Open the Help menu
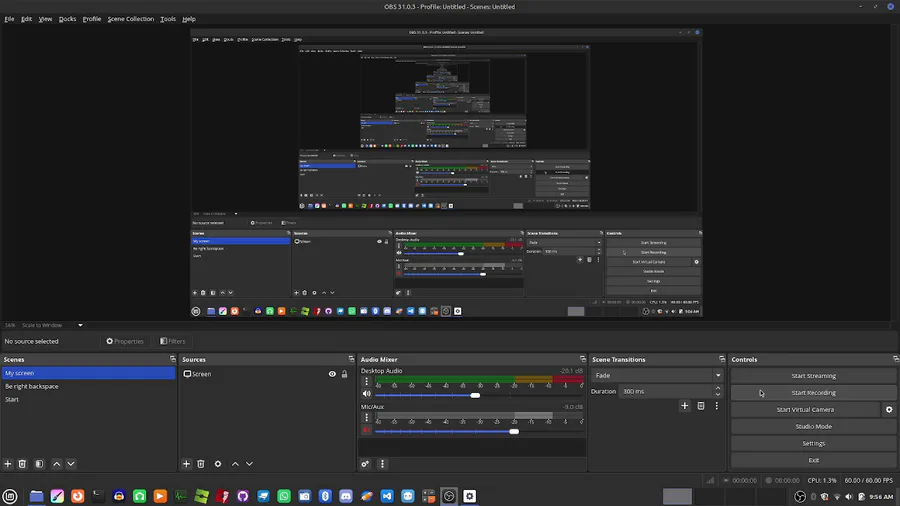Screen dimensions: 900x506 (x=189, y=19)
